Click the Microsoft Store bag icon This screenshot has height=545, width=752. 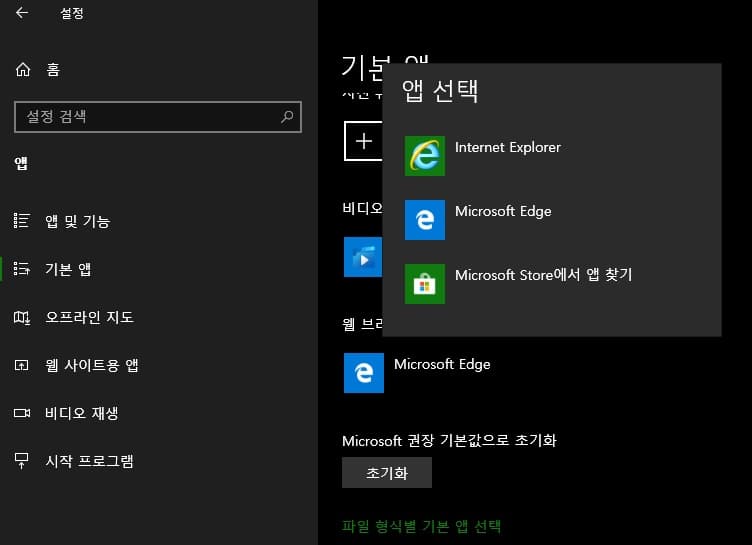point(425,284)
